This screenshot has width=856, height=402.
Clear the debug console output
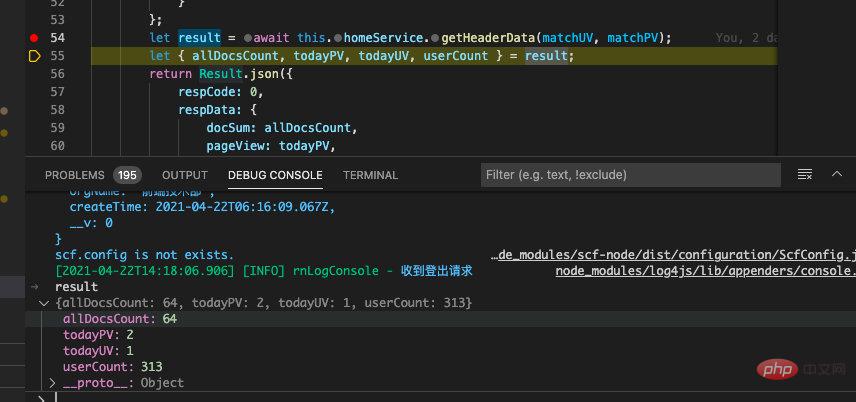click(804, 175)
